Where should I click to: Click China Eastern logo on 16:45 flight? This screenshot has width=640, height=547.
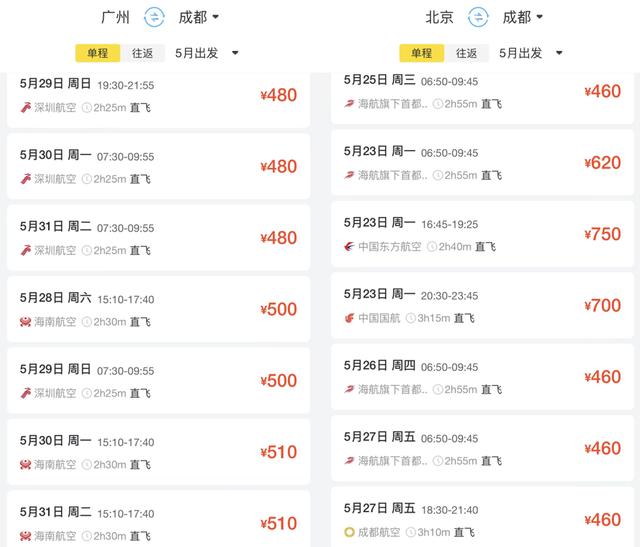(x=350, y=246)
